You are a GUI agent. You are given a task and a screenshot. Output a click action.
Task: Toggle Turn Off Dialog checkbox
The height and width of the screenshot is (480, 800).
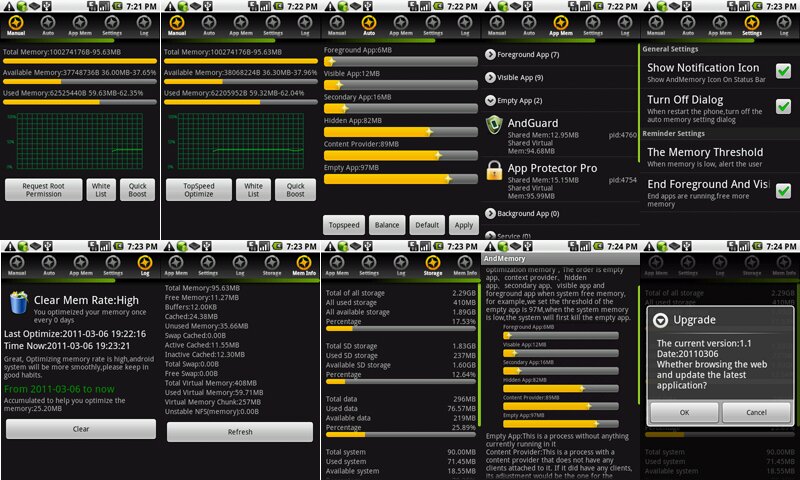pos(783,106)
